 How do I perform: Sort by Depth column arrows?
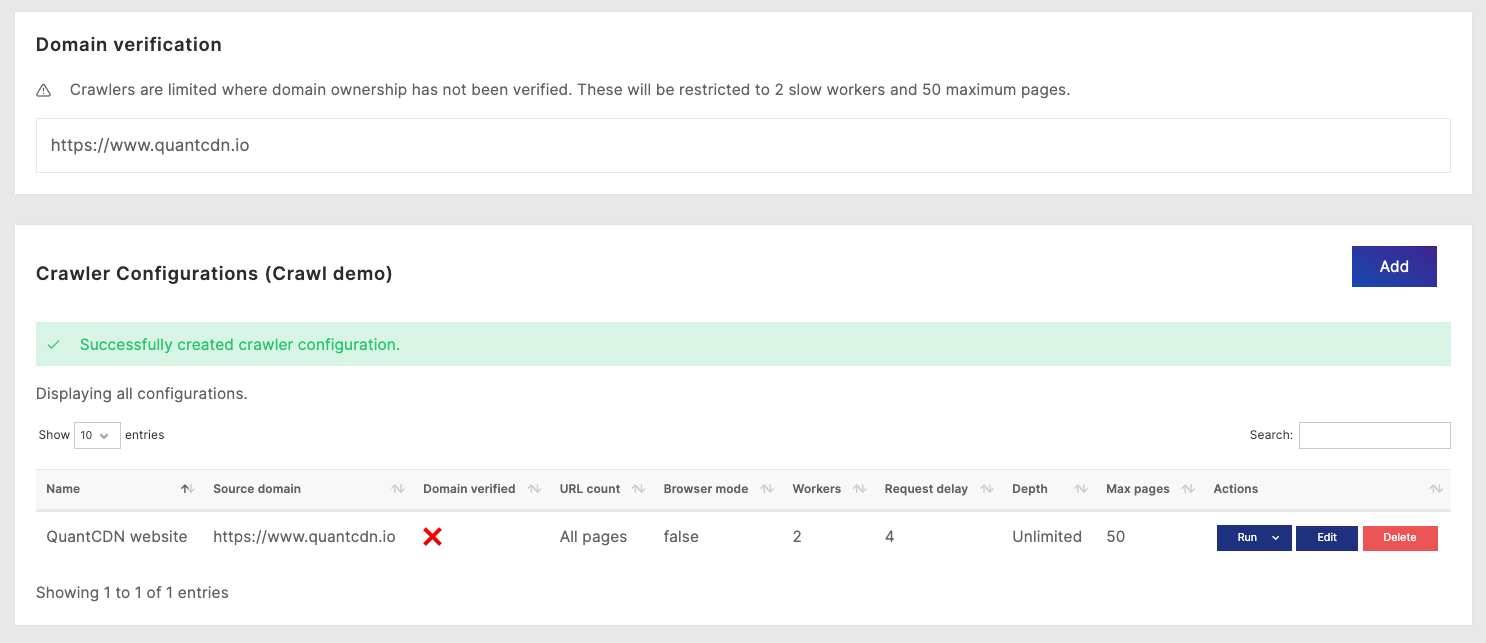pyautogui.click(x=1080, y=489)
